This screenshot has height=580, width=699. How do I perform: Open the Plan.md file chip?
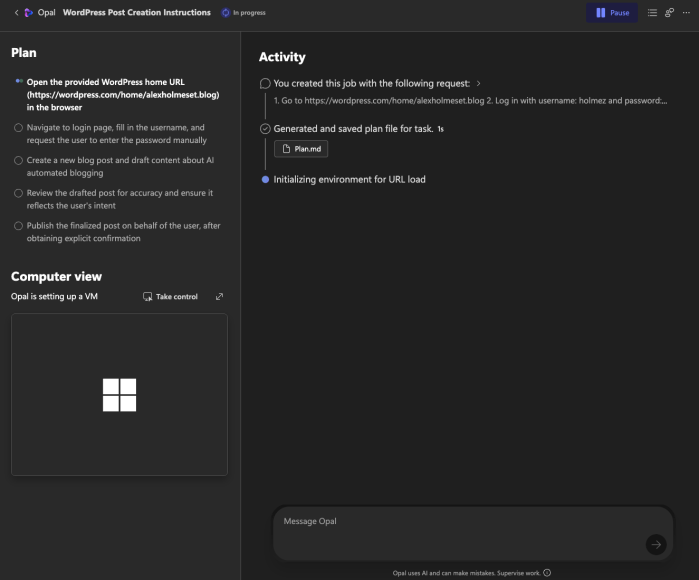tap(301, 149)
